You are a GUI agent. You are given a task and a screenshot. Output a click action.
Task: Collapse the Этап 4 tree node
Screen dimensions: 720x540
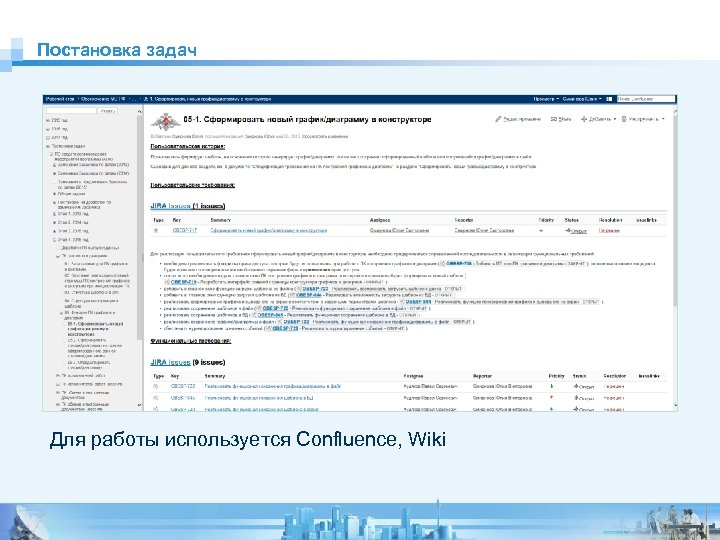54,240
